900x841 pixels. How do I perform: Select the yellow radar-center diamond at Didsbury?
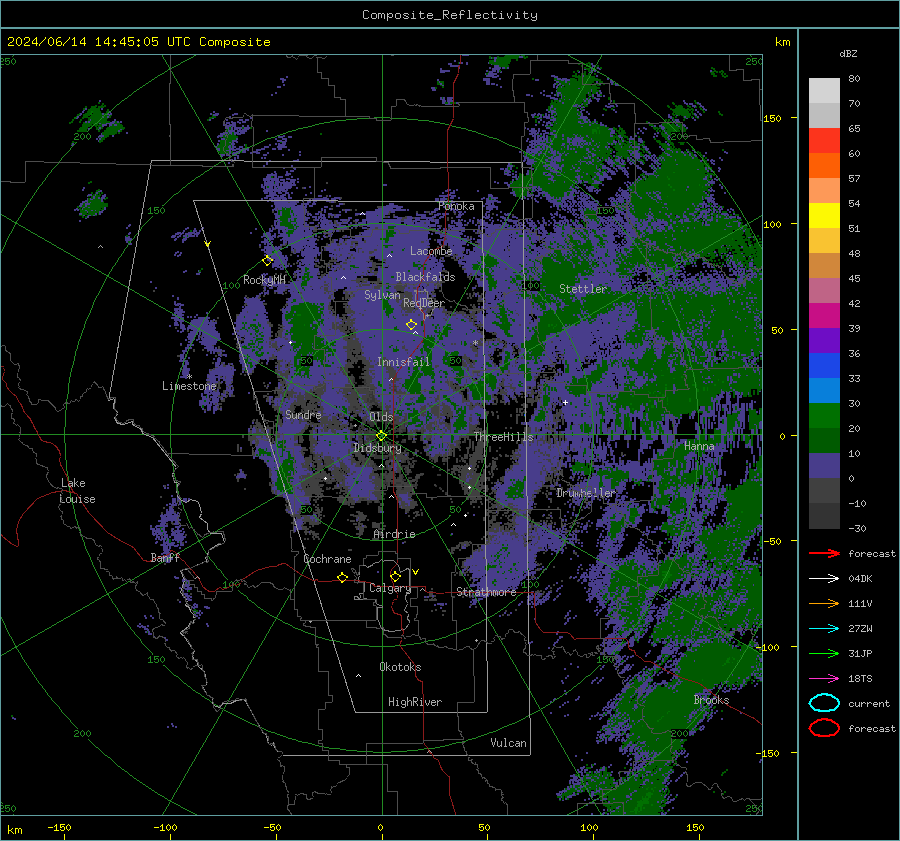(x=381, y=436)
